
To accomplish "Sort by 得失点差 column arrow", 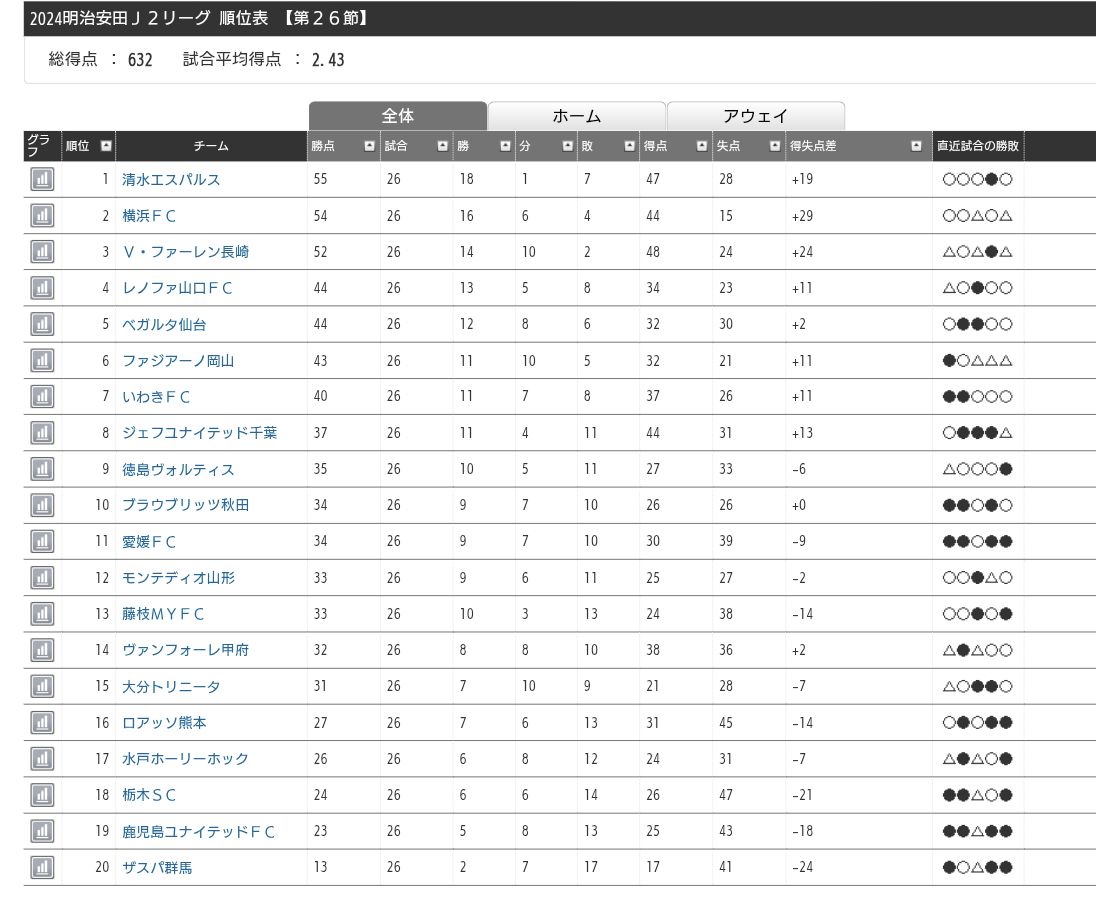I will coord(916,146).
